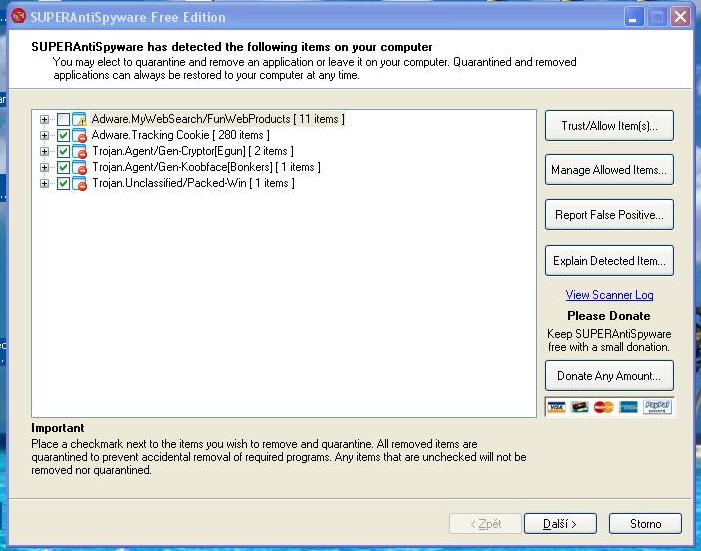
Task: Uncheck the Trojan.Agent/Gen-Koobface[Bonkers] checkbox
Action: [63, 168]
